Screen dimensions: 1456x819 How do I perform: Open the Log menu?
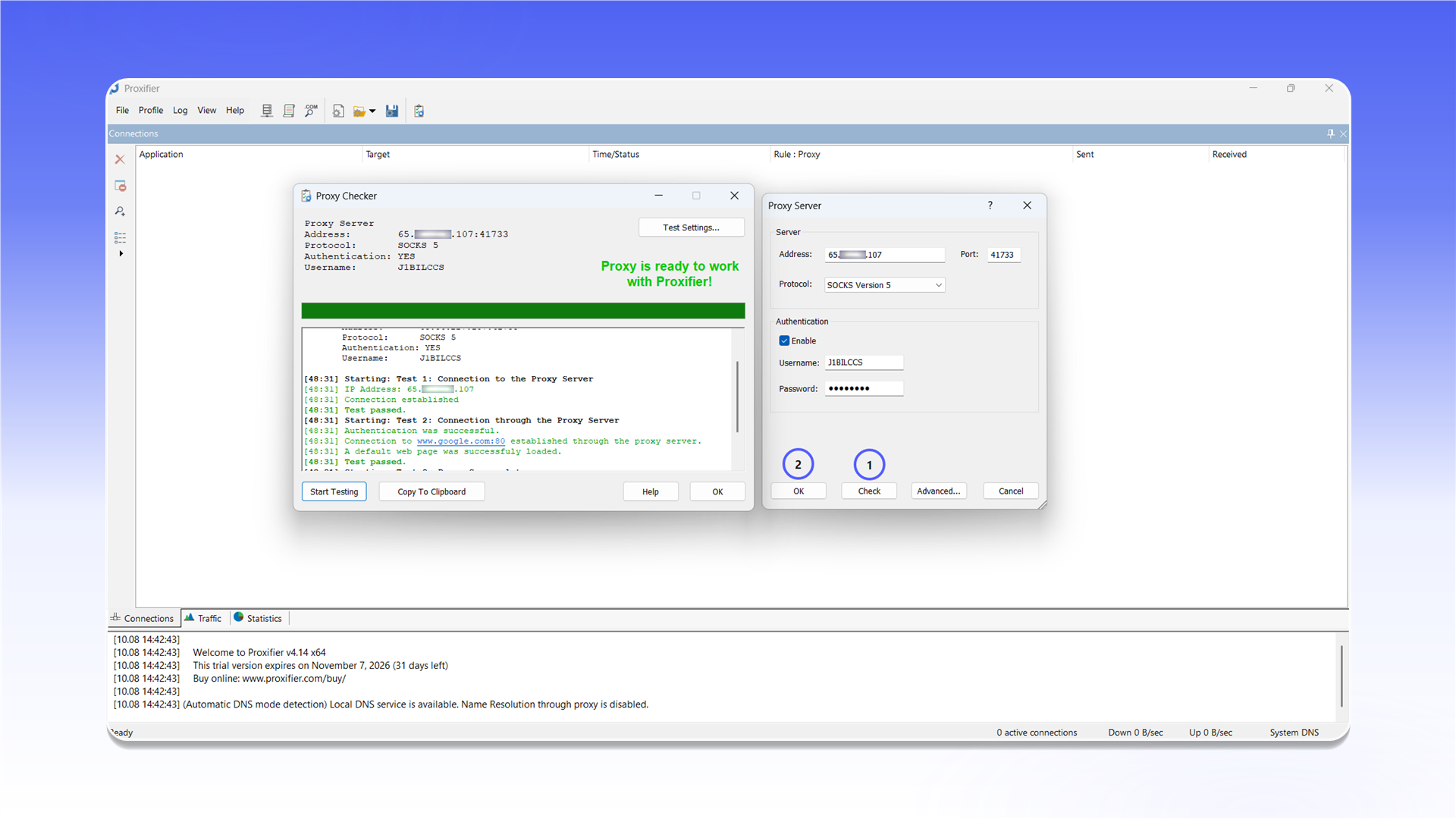pos(180,110)
